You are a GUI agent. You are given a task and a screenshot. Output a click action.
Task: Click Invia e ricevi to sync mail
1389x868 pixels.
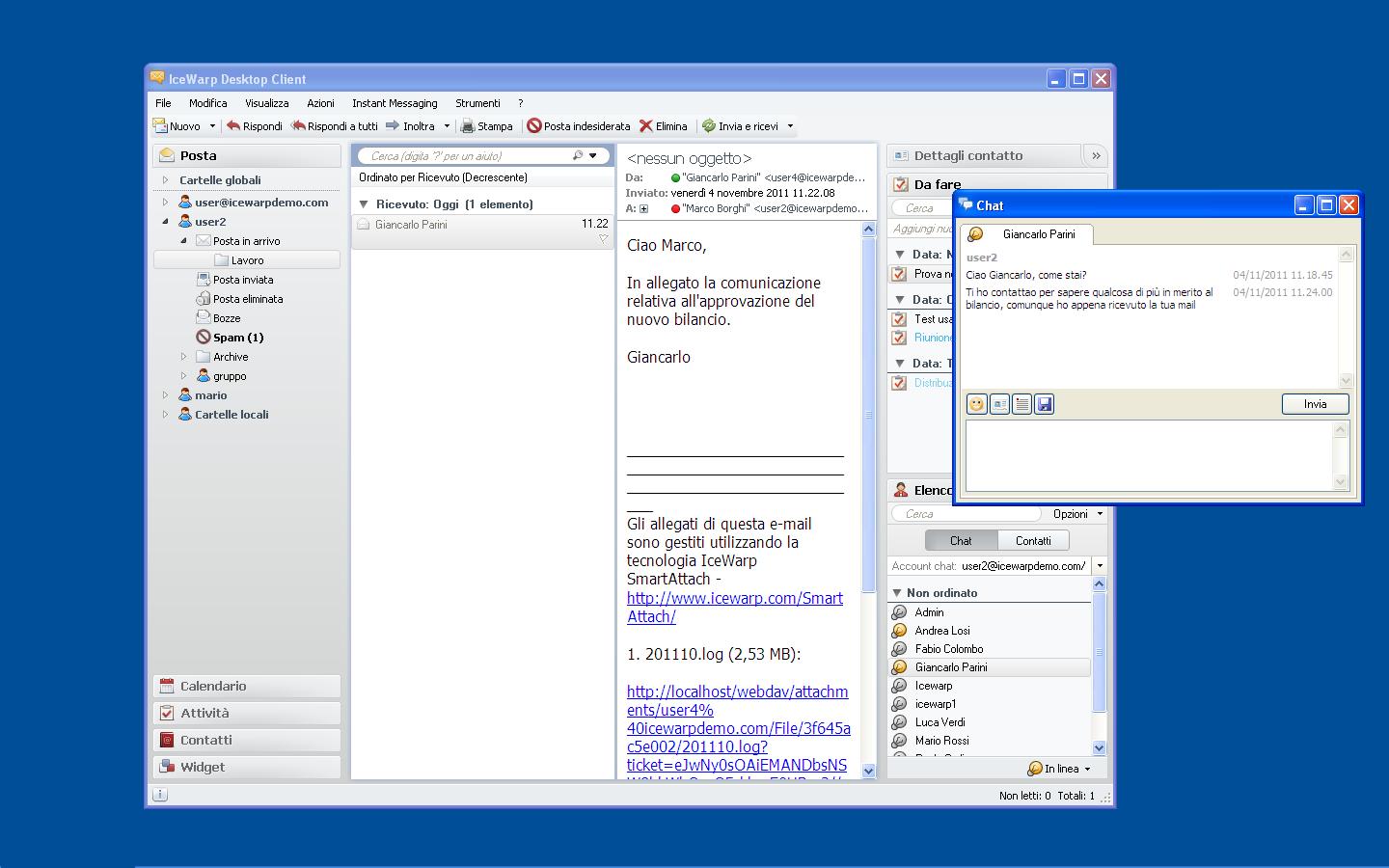[x=741, y=126]
